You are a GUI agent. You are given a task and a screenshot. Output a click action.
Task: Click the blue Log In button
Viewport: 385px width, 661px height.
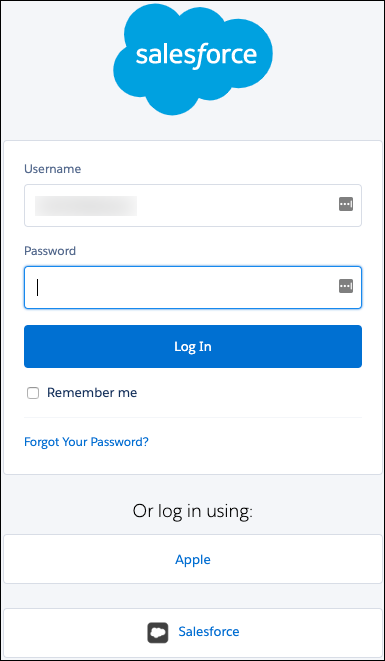point(193,347)
